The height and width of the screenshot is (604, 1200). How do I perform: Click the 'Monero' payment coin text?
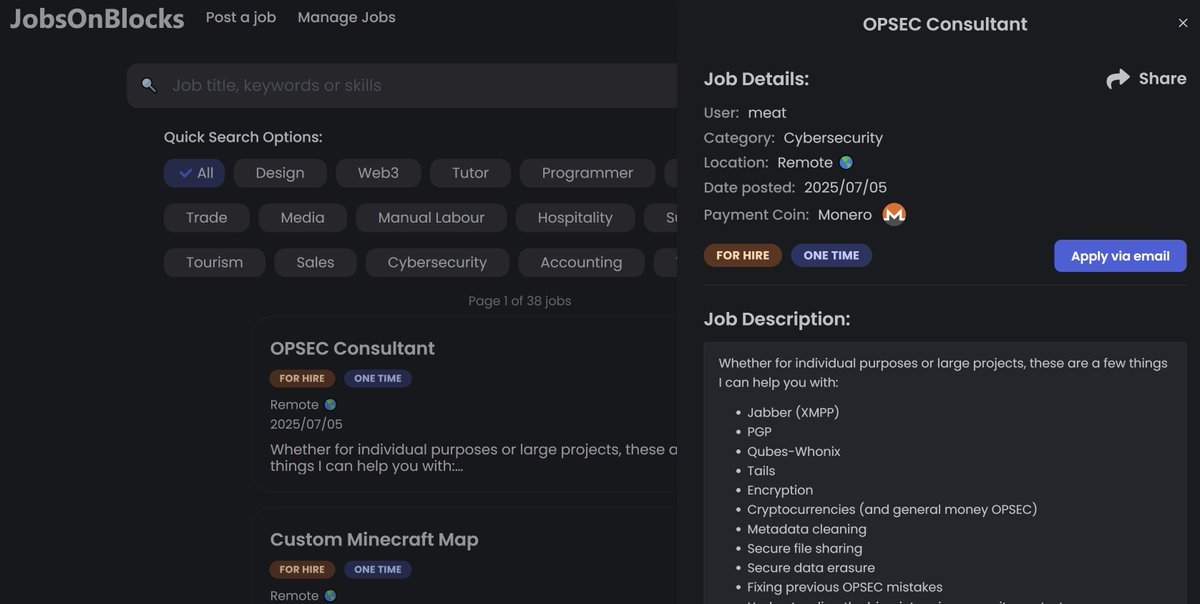pos(846,215)
